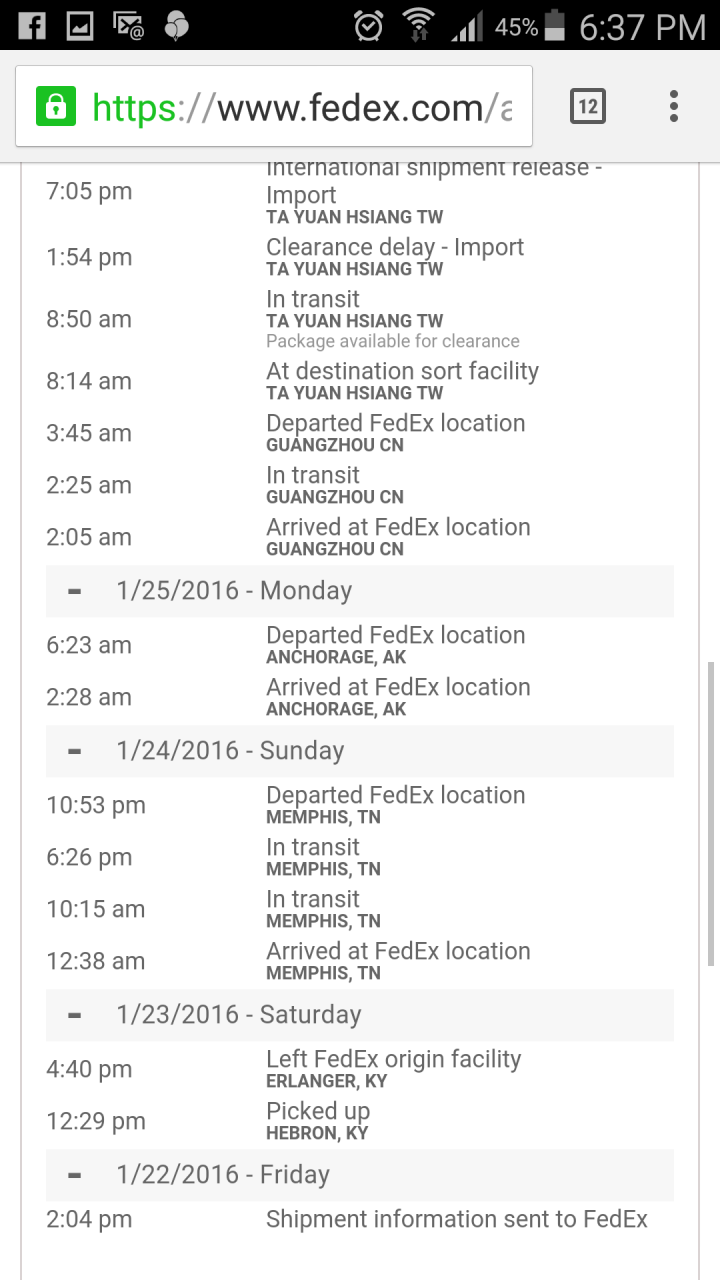The width and height of the screenshot is (720, 1280).
Task: Tap the email notification icon in status bar
Action: 128,26
